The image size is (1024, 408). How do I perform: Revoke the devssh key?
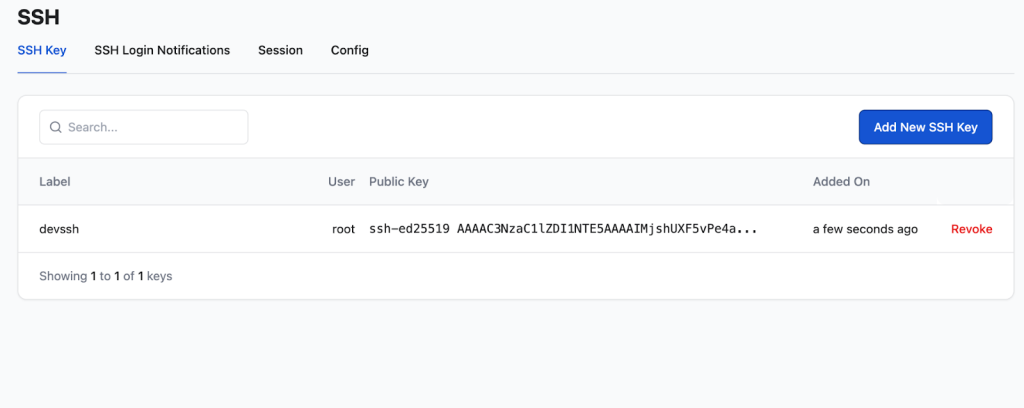[971, 229]
